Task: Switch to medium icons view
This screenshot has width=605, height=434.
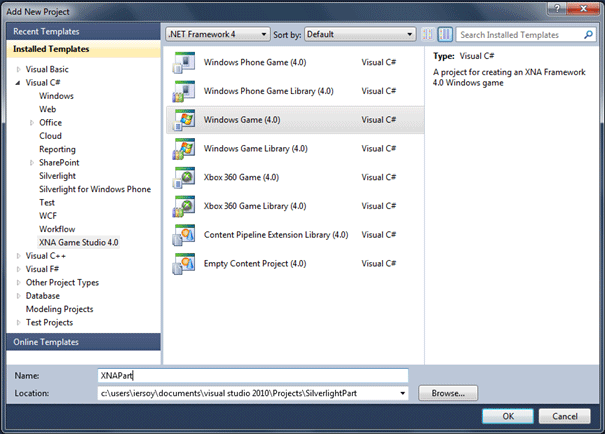Action: coord(445,34)
